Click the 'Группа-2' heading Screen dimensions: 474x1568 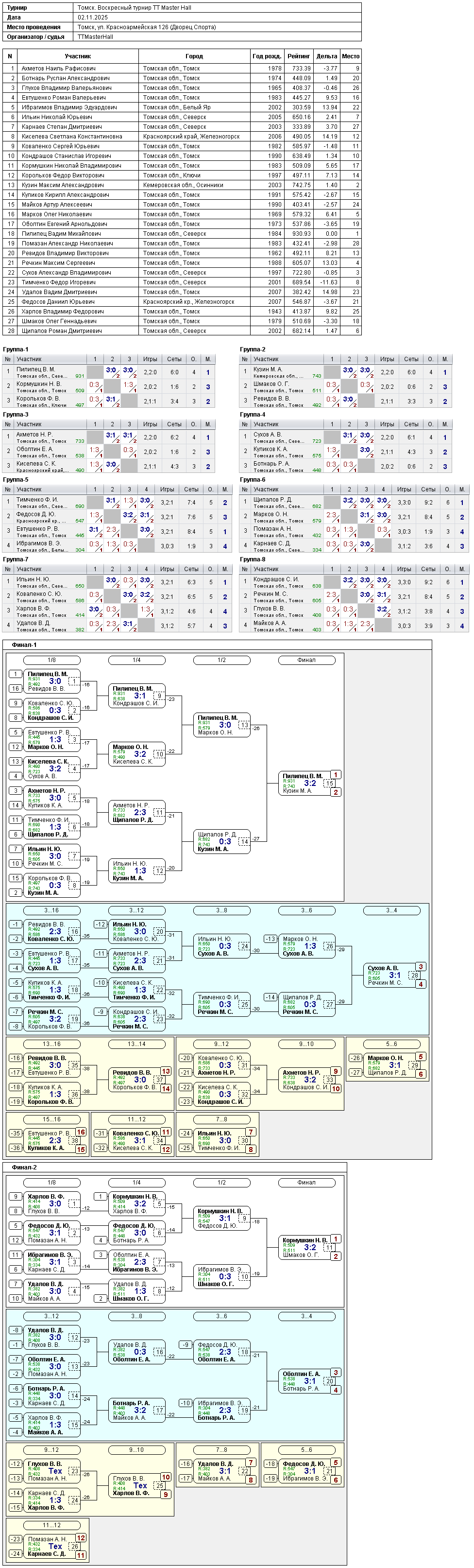253,350
